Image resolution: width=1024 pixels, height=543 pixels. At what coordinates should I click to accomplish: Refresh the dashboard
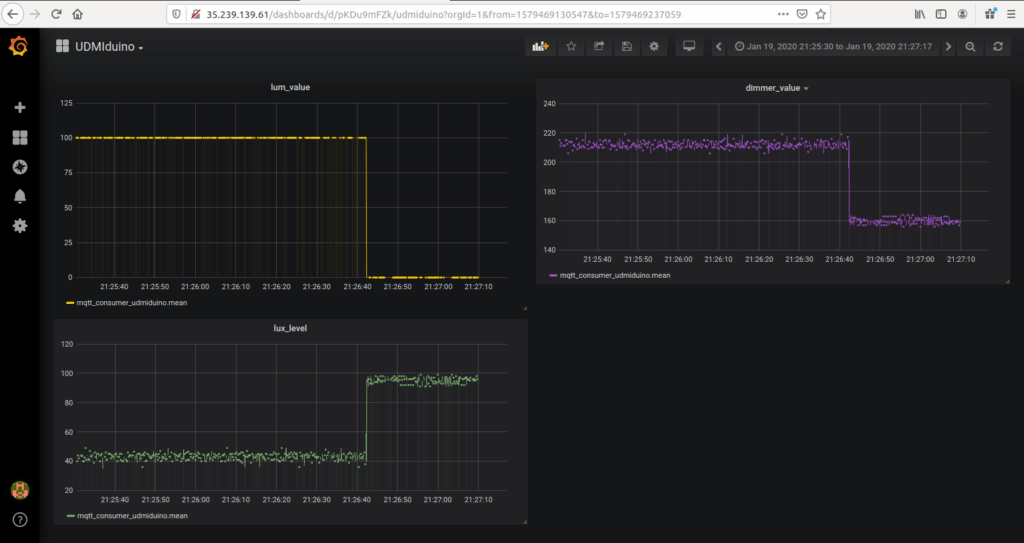pos(998,46)
